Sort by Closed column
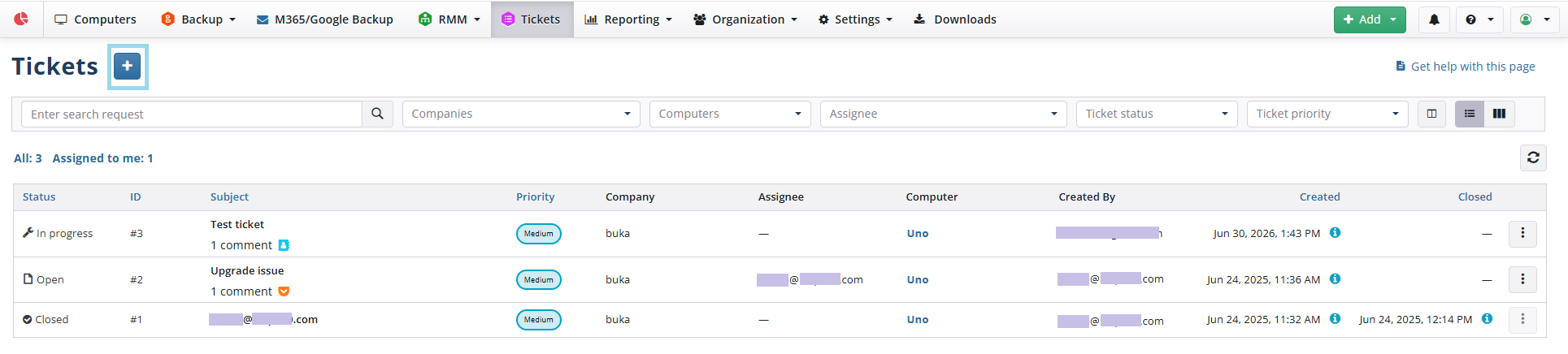The width and height of the screenshot is (1568, 354). 1475,196
